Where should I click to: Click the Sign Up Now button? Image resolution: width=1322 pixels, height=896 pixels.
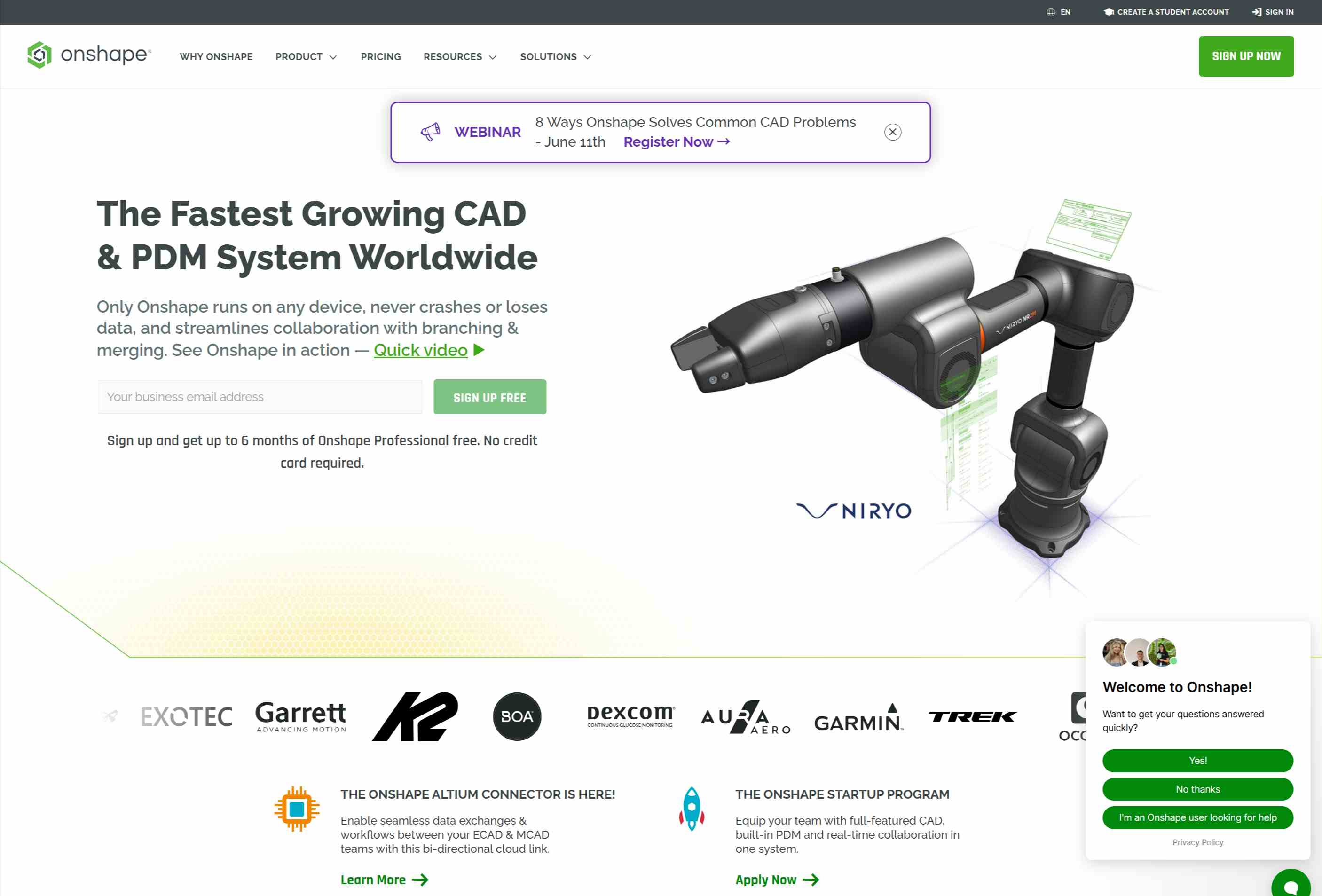[x=1246, y=56]
